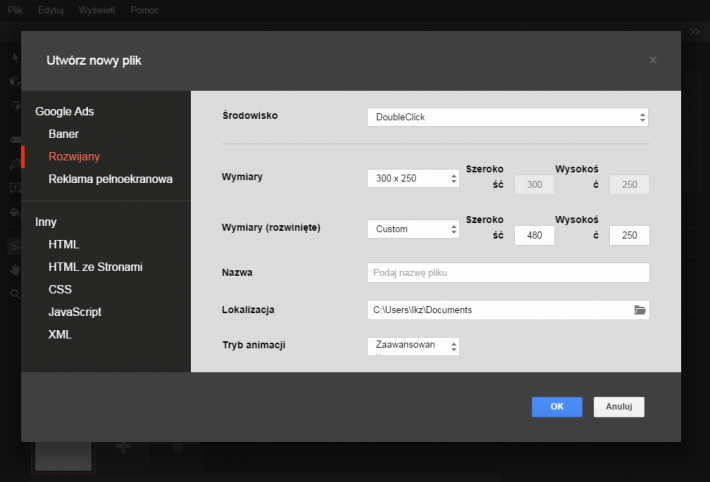
Task: Confirm with the OK button
Action: tap(557, 407)
